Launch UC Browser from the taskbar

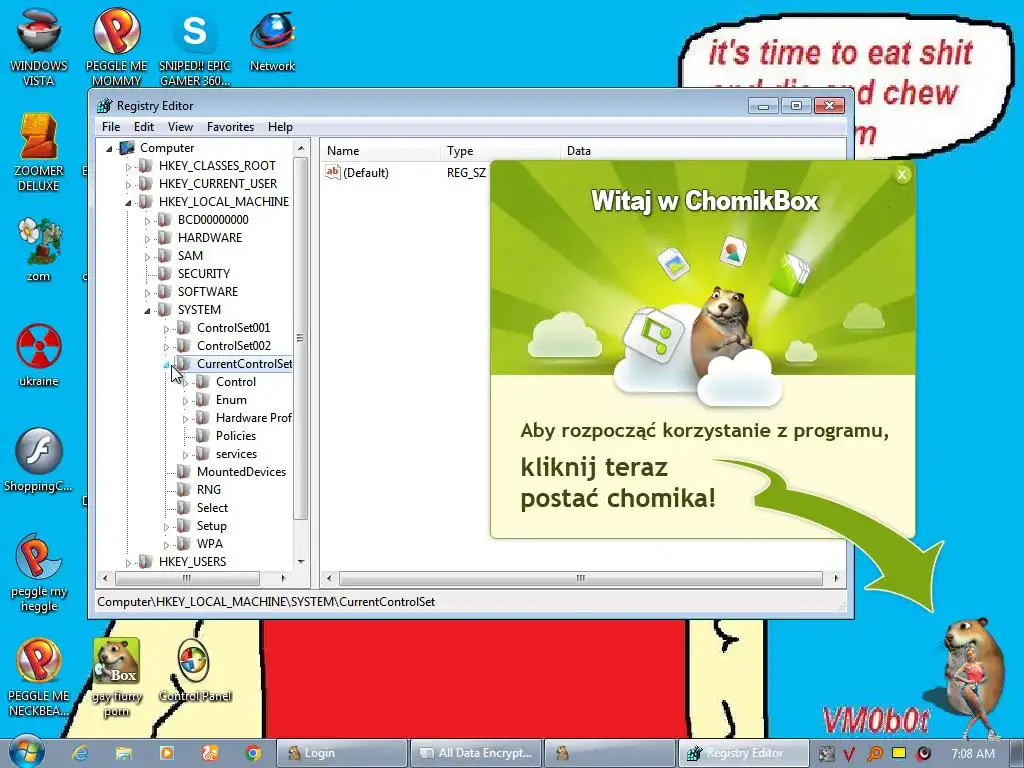210,753
